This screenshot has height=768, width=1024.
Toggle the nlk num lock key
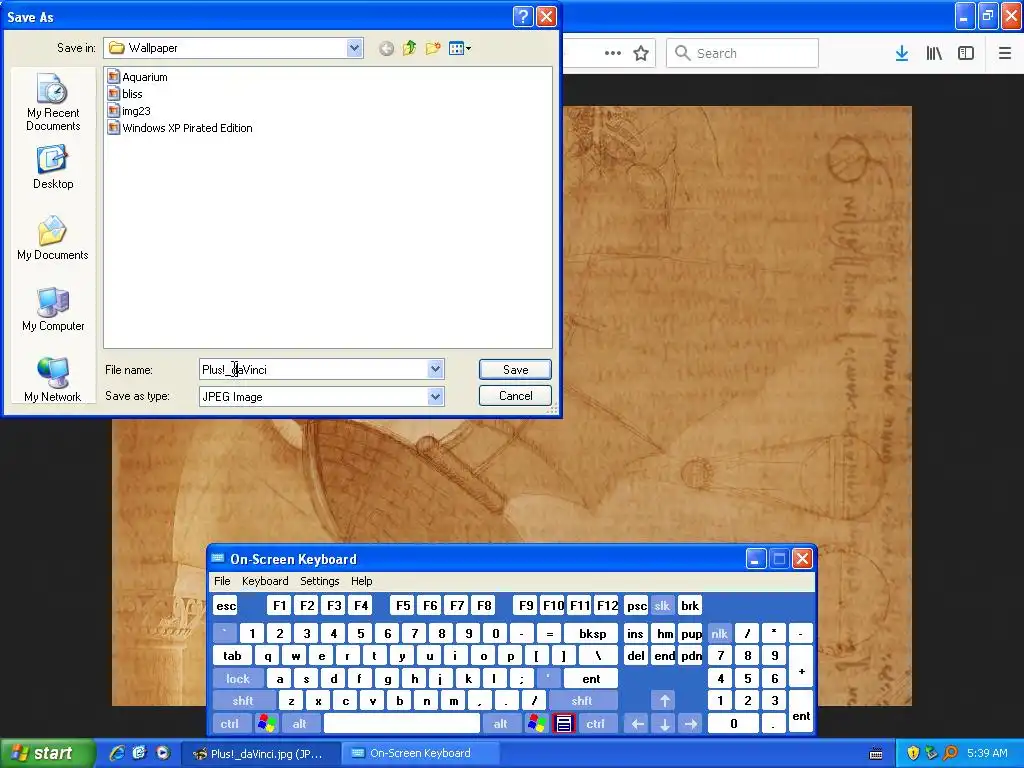click(x=719, y=633)
